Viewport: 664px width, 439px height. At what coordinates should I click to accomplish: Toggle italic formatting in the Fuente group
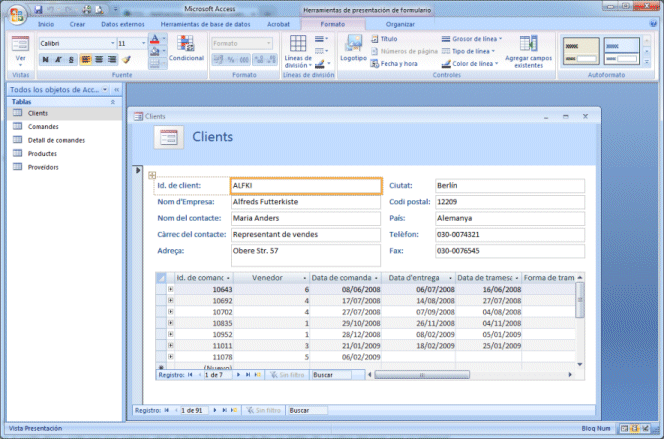coord(58,60)
